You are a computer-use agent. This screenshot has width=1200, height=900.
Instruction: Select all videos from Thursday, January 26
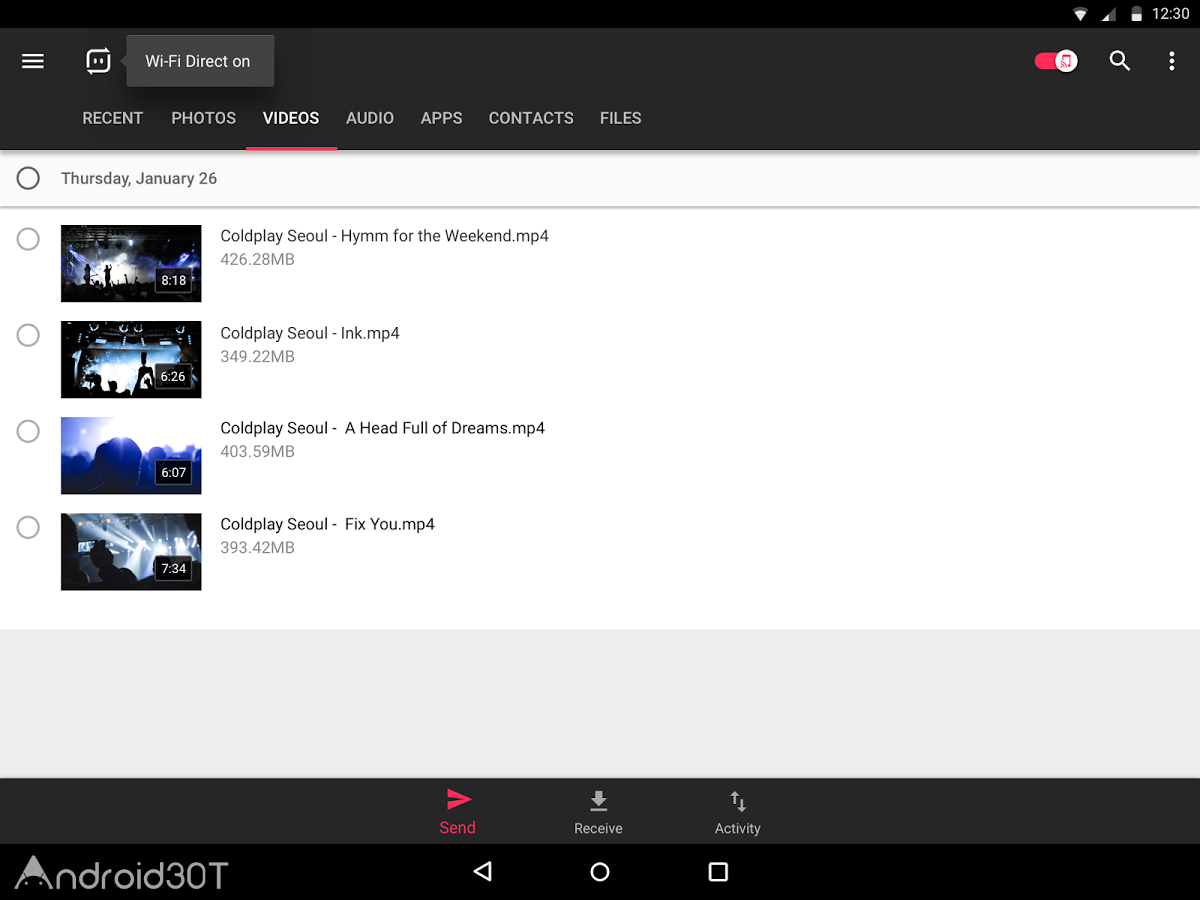(28, 178)
